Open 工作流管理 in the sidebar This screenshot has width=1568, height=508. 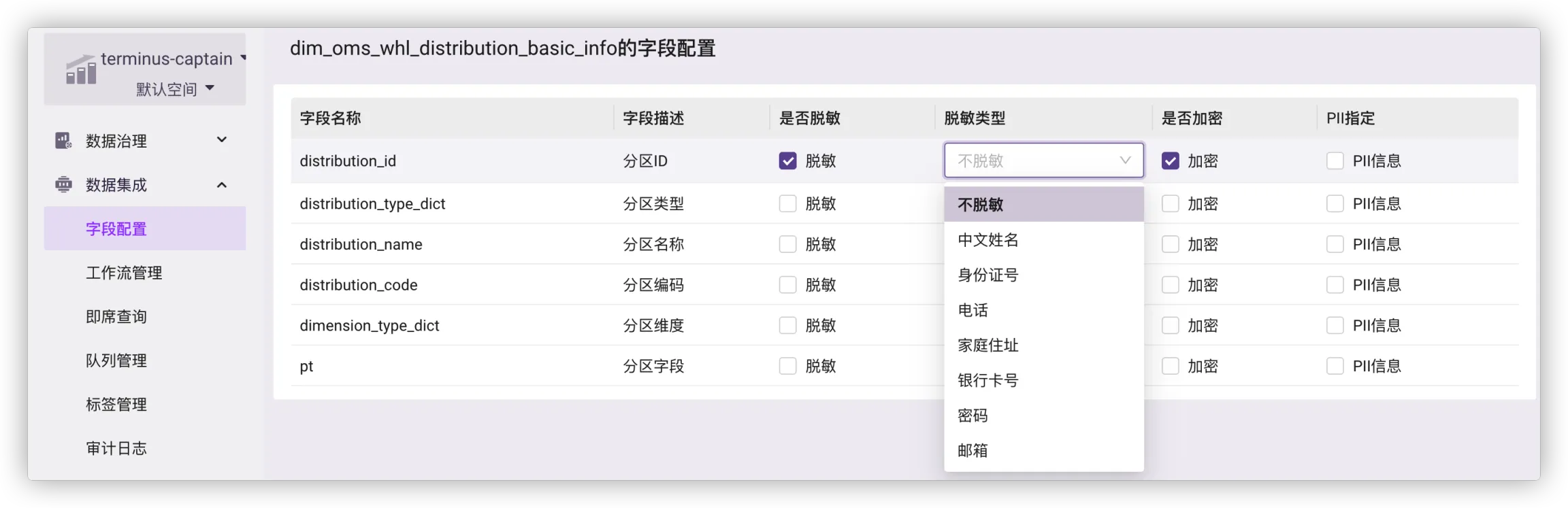pyautogui.click(x=124, y=273)
